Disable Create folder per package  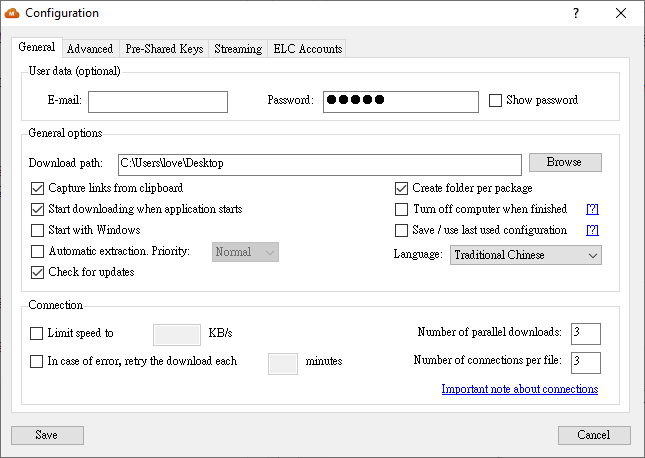point(402,188)
